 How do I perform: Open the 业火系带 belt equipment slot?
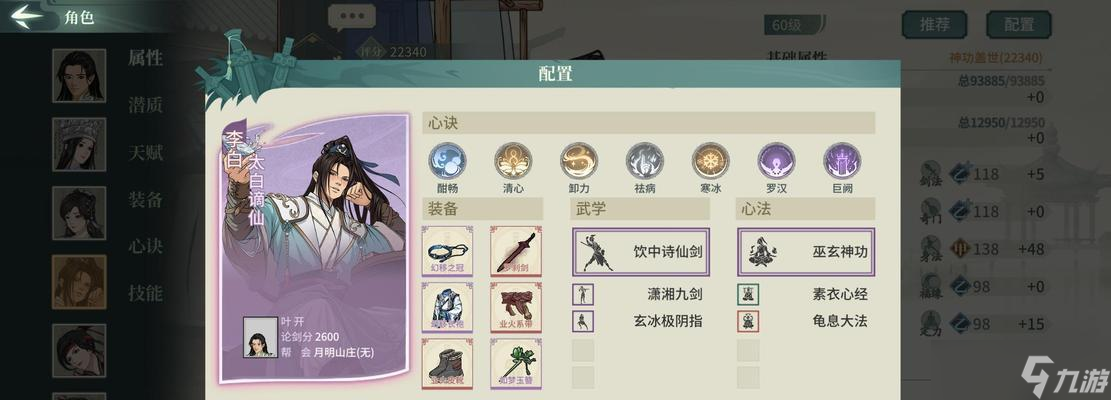516,307
